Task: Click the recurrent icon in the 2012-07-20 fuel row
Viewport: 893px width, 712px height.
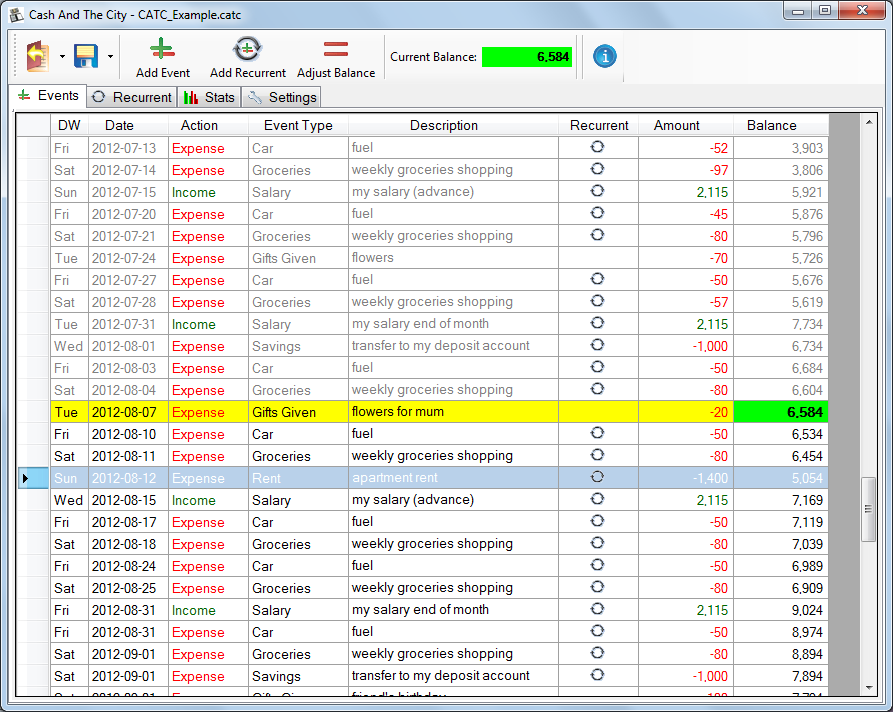Action: [x=597, y=213]
